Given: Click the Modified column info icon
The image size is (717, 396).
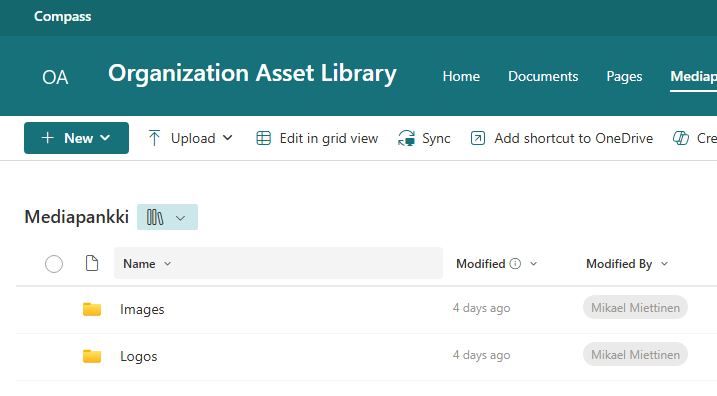Looking at the screenshot, I should pyautogui.click(x=515, y=264).
